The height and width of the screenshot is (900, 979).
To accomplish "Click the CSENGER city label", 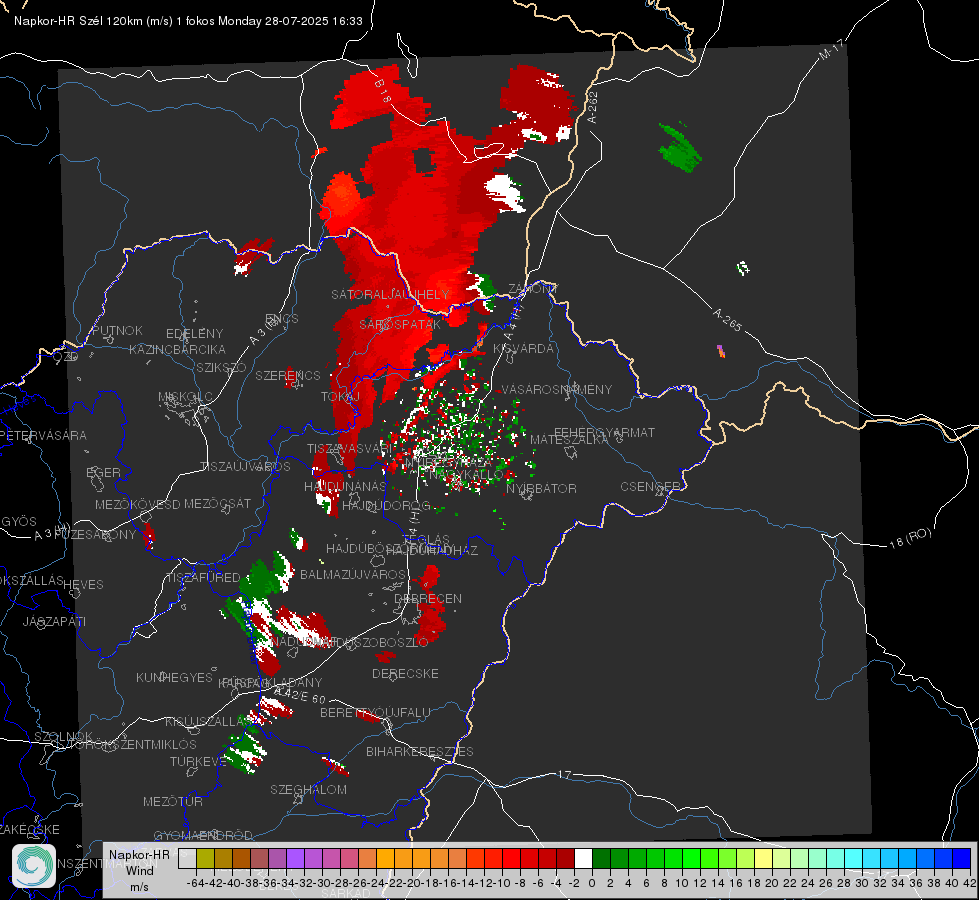I will click(x=650, y=487).
